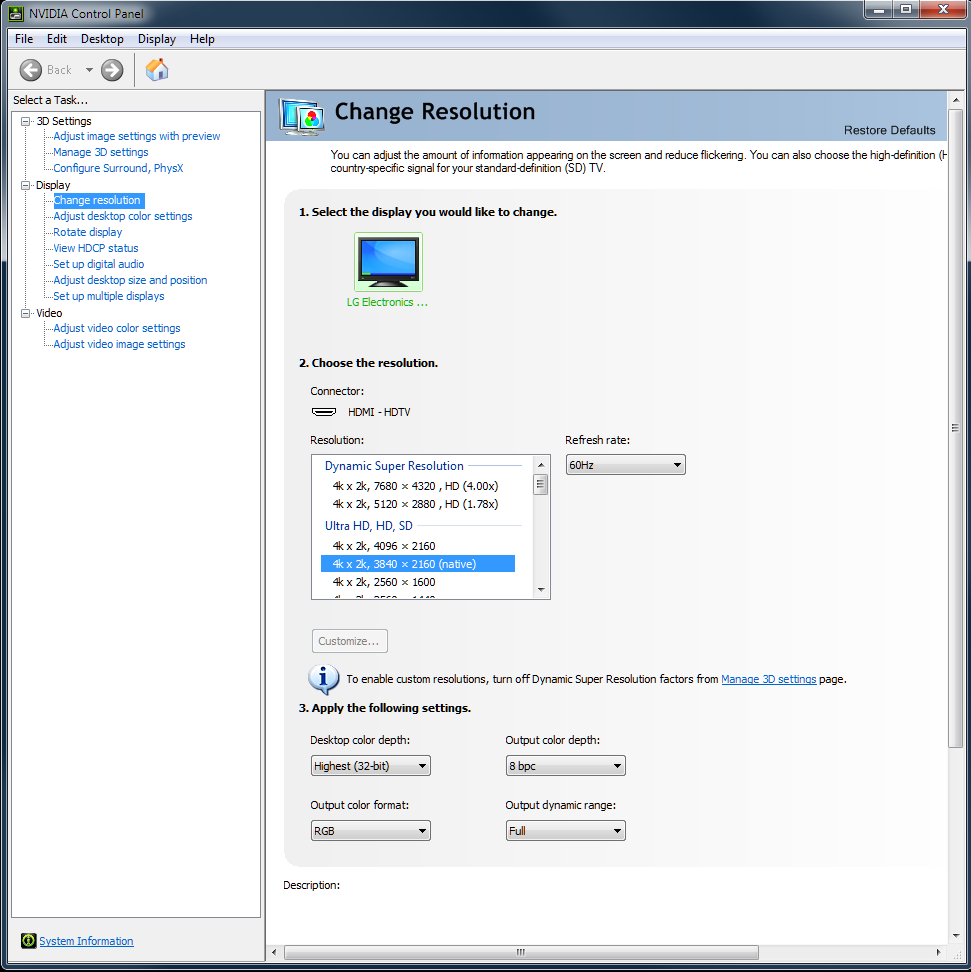The height and width of the screenshot is (972, 971).
Task: Click the System Information icon
Action: tap(29, 940)
